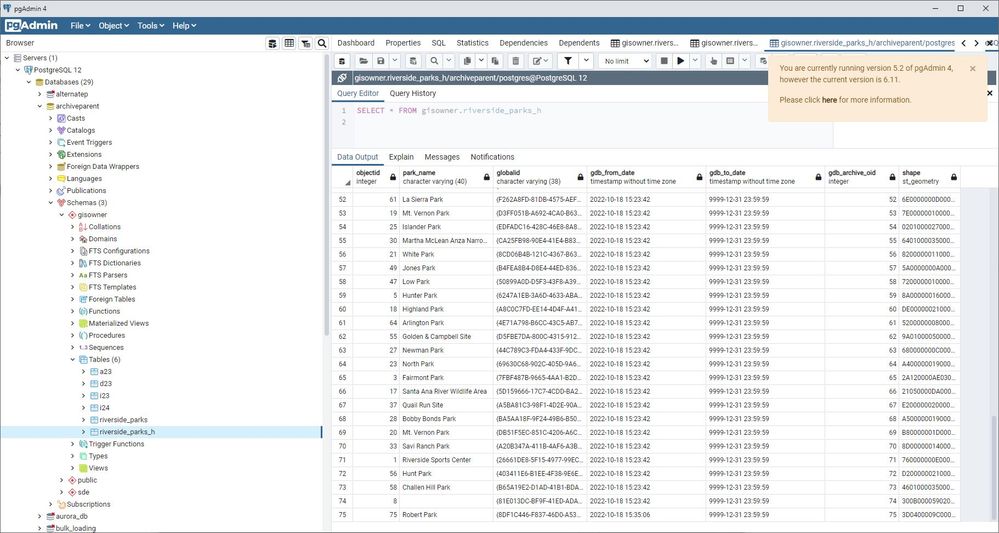The width and height of the screenshot is (999, 533).
Task: Open the Explain output tab
Action: pos(401,157)
